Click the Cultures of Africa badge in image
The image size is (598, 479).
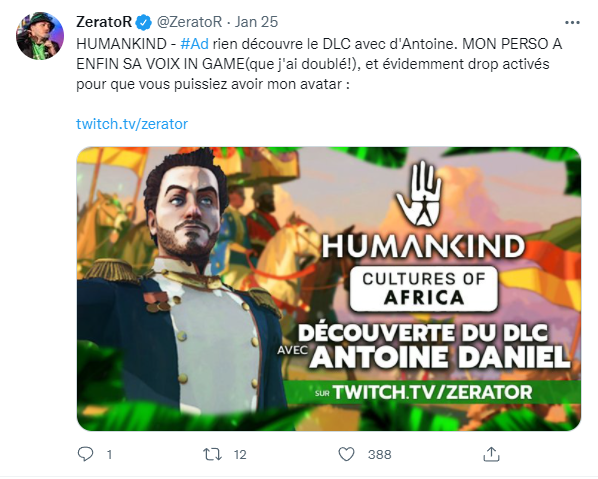[424, 289]
